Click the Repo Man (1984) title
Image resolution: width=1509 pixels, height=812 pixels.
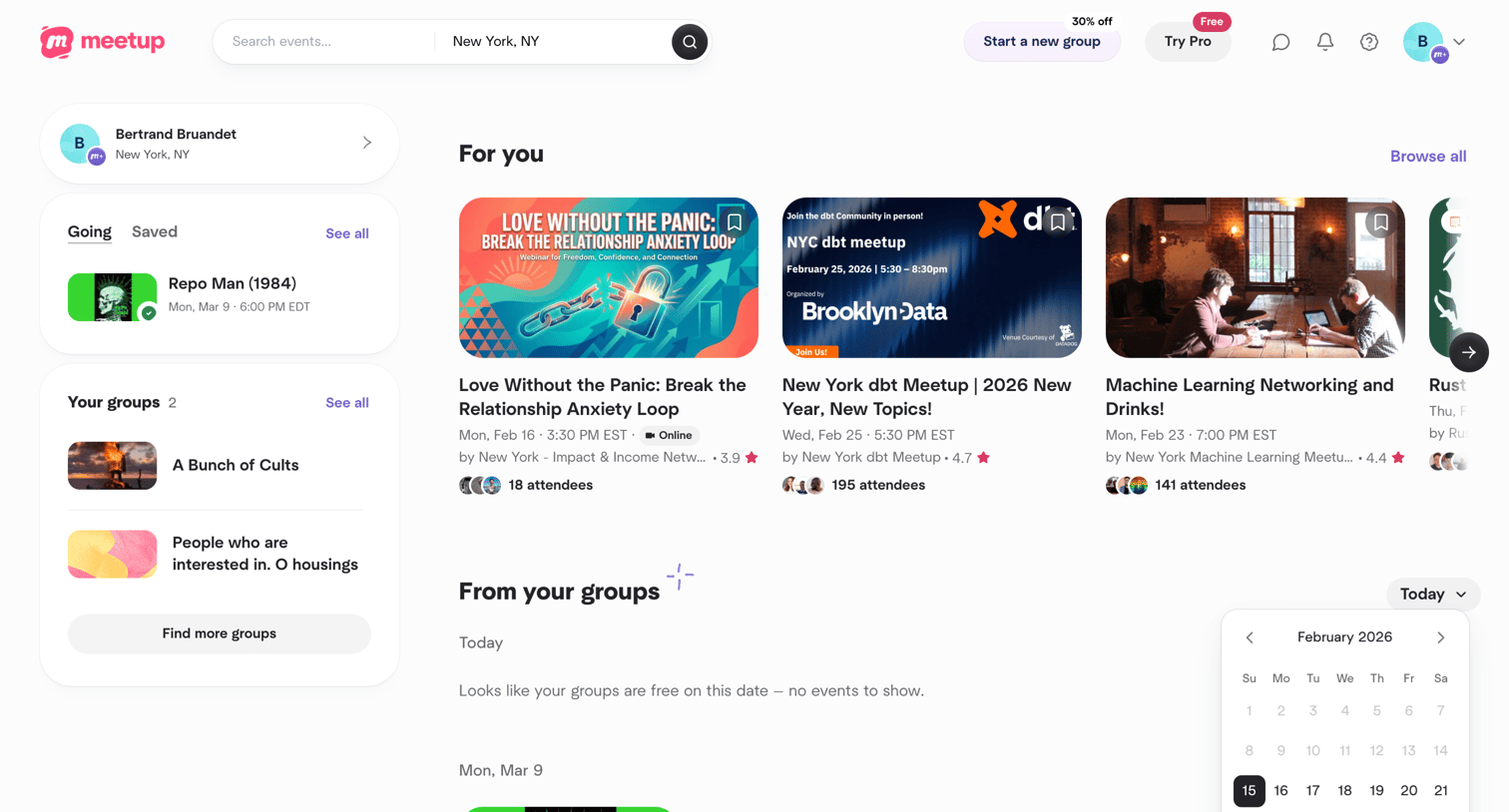point(233,283)
